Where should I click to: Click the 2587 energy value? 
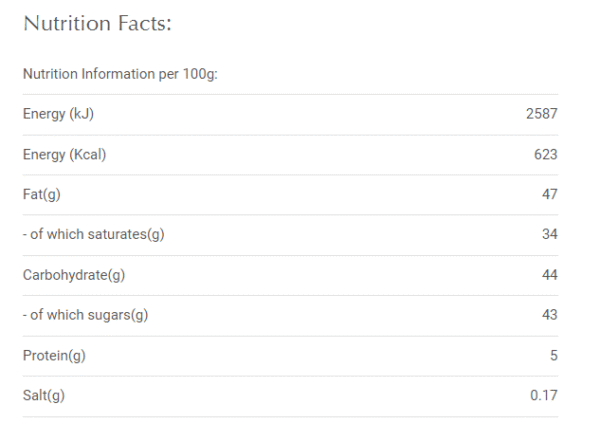(x=541, y=115)
